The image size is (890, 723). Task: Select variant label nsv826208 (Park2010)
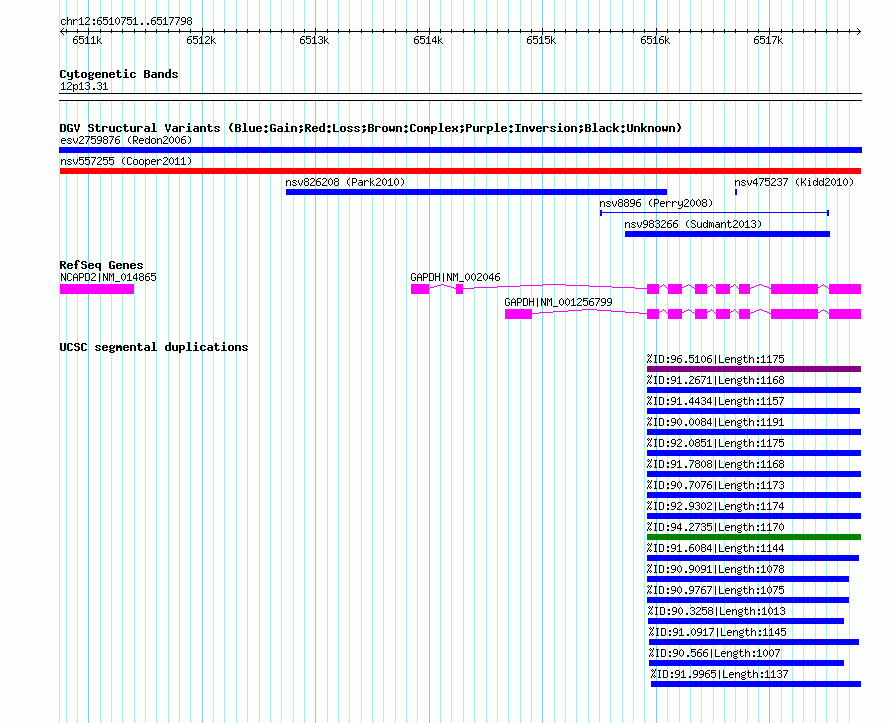click(x=345, y=182)
